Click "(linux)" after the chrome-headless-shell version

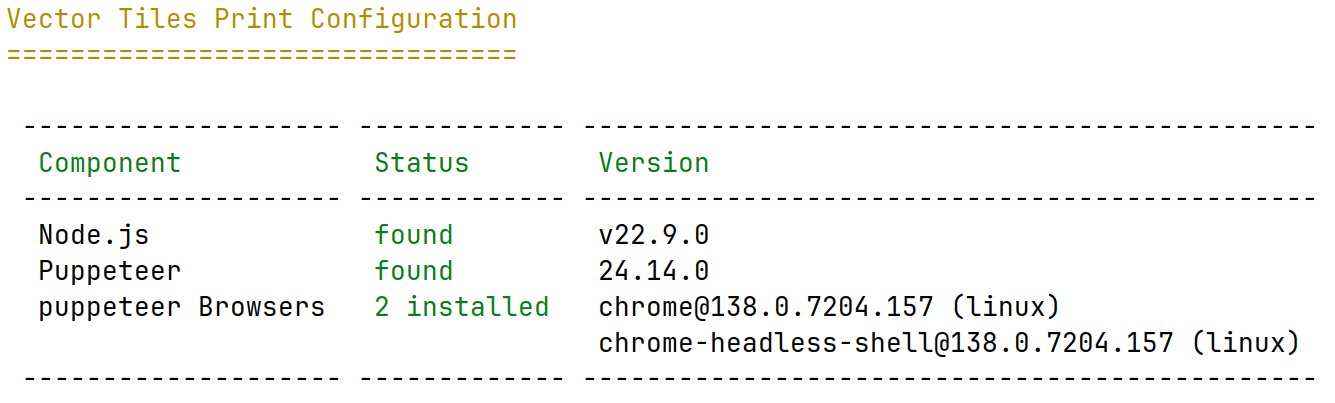point(1244,343)
